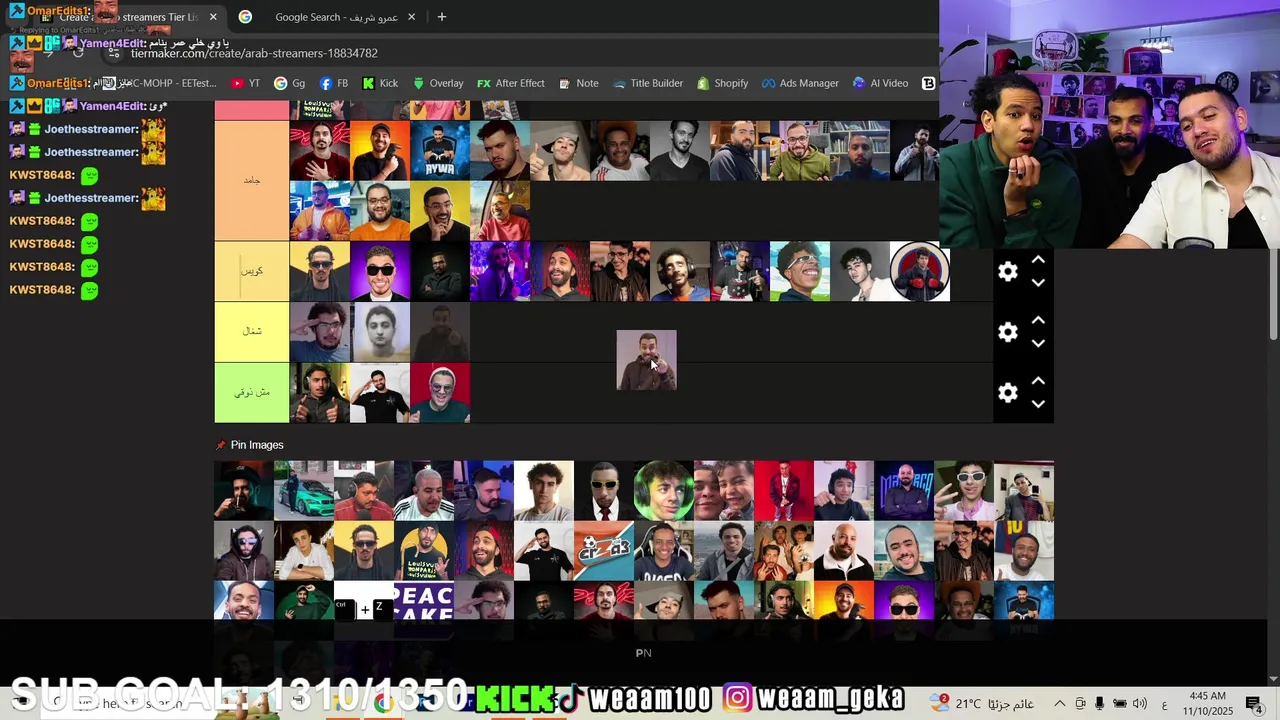
Task: Select the purple-background sunglasses thumbnail in كويس tier
Action: 380,271
